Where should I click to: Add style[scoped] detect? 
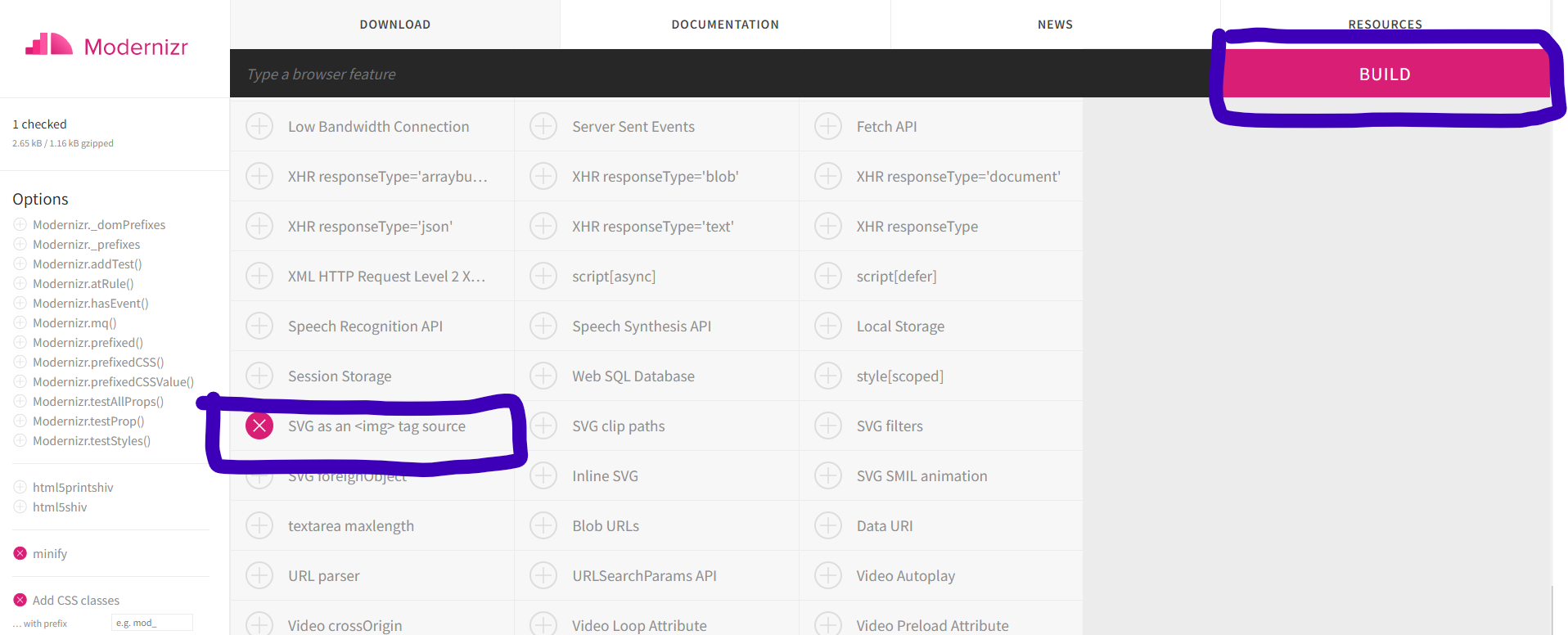tap(828, 376)
